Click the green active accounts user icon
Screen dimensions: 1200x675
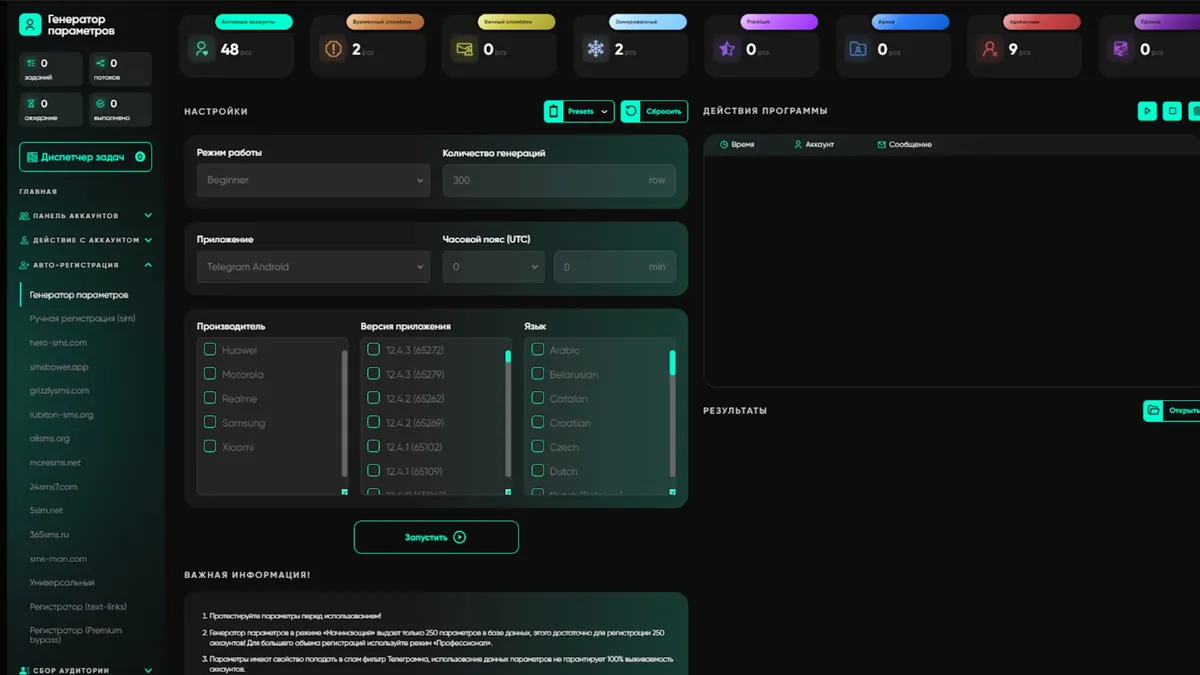pos(202,49)
